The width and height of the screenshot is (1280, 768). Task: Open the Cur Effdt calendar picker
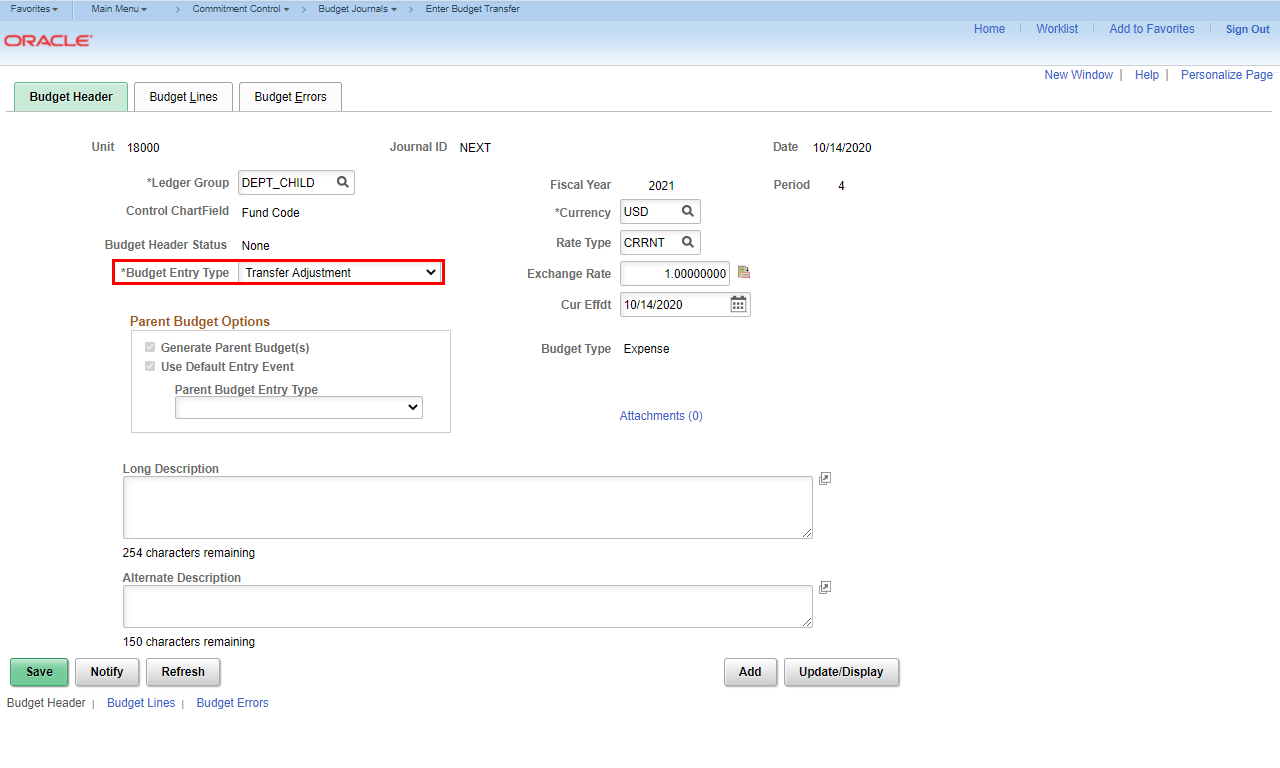coord(738,304)
